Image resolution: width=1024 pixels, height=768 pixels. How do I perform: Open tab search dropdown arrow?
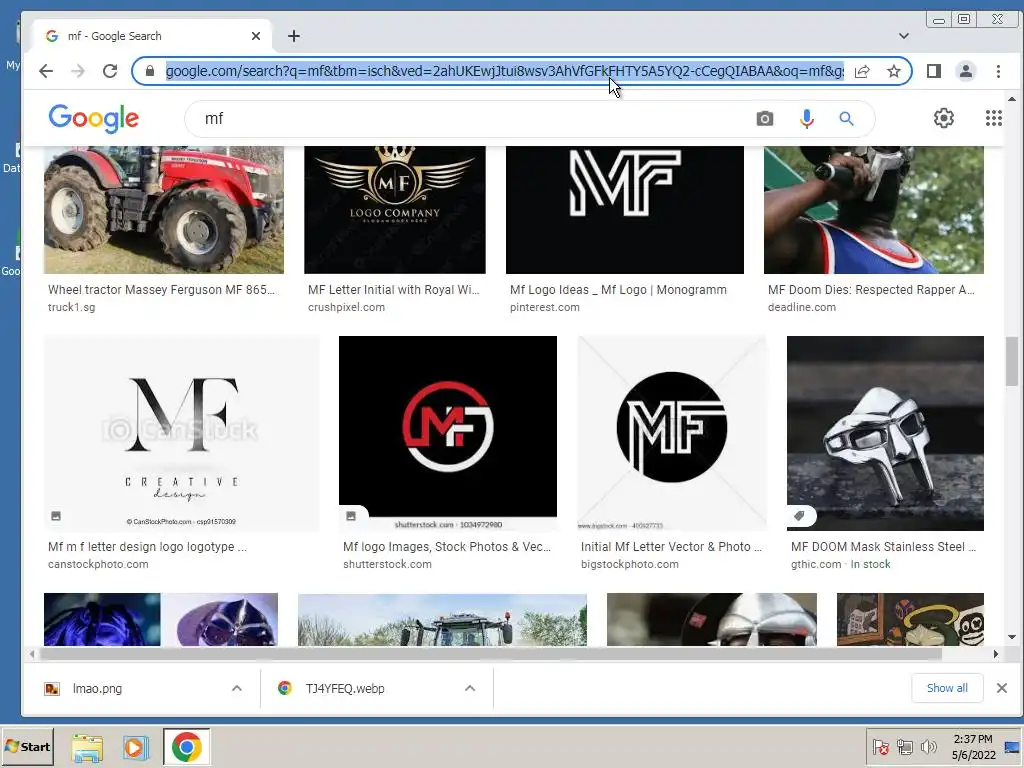tap(904, 36)
